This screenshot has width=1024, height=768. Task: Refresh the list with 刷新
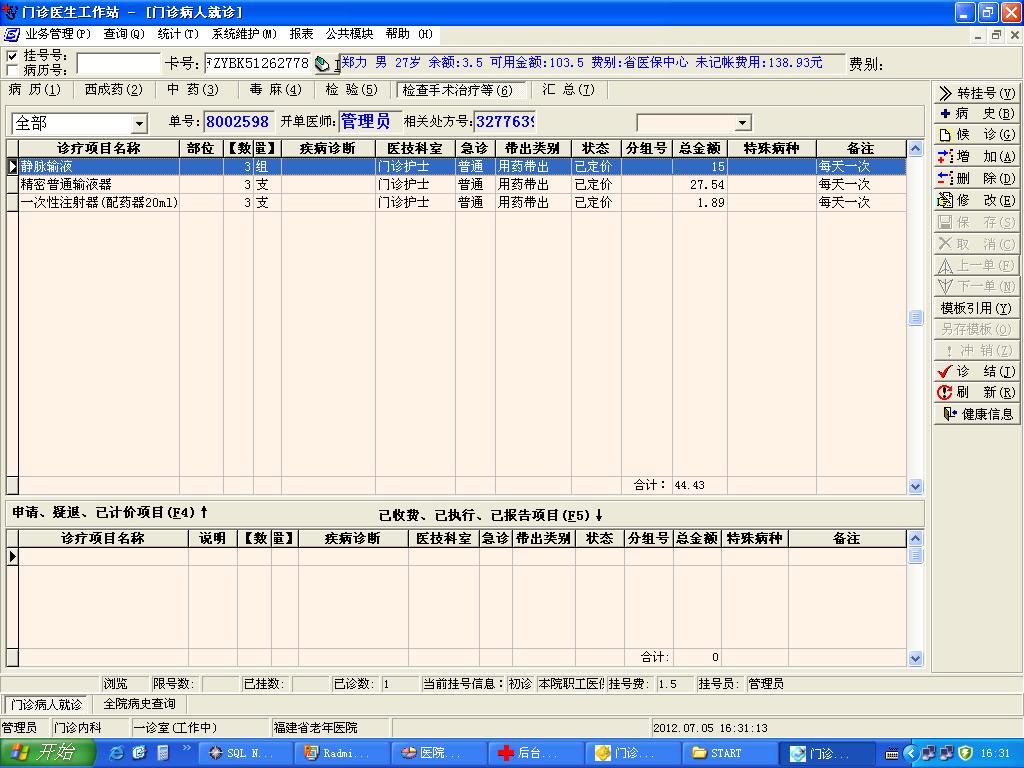pos(976,393)
